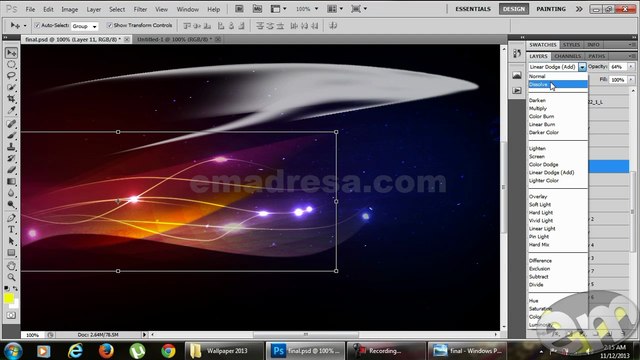
Task: Select the Lasso tool
Action: point(11,76)
